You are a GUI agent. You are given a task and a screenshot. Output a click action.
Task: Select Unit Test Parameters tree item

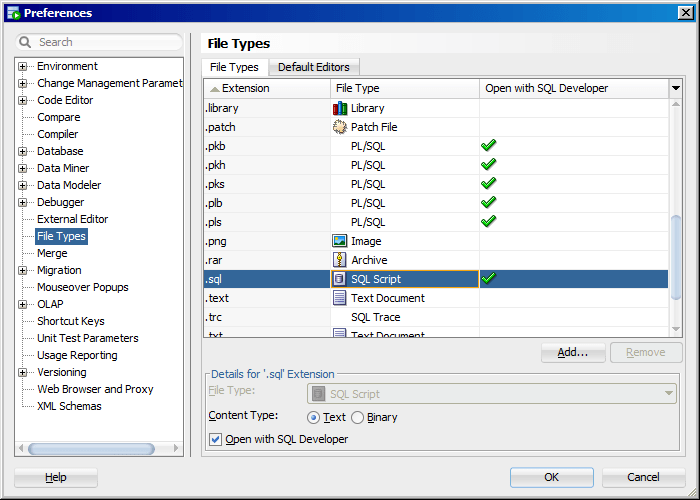[x=88, y=338]
